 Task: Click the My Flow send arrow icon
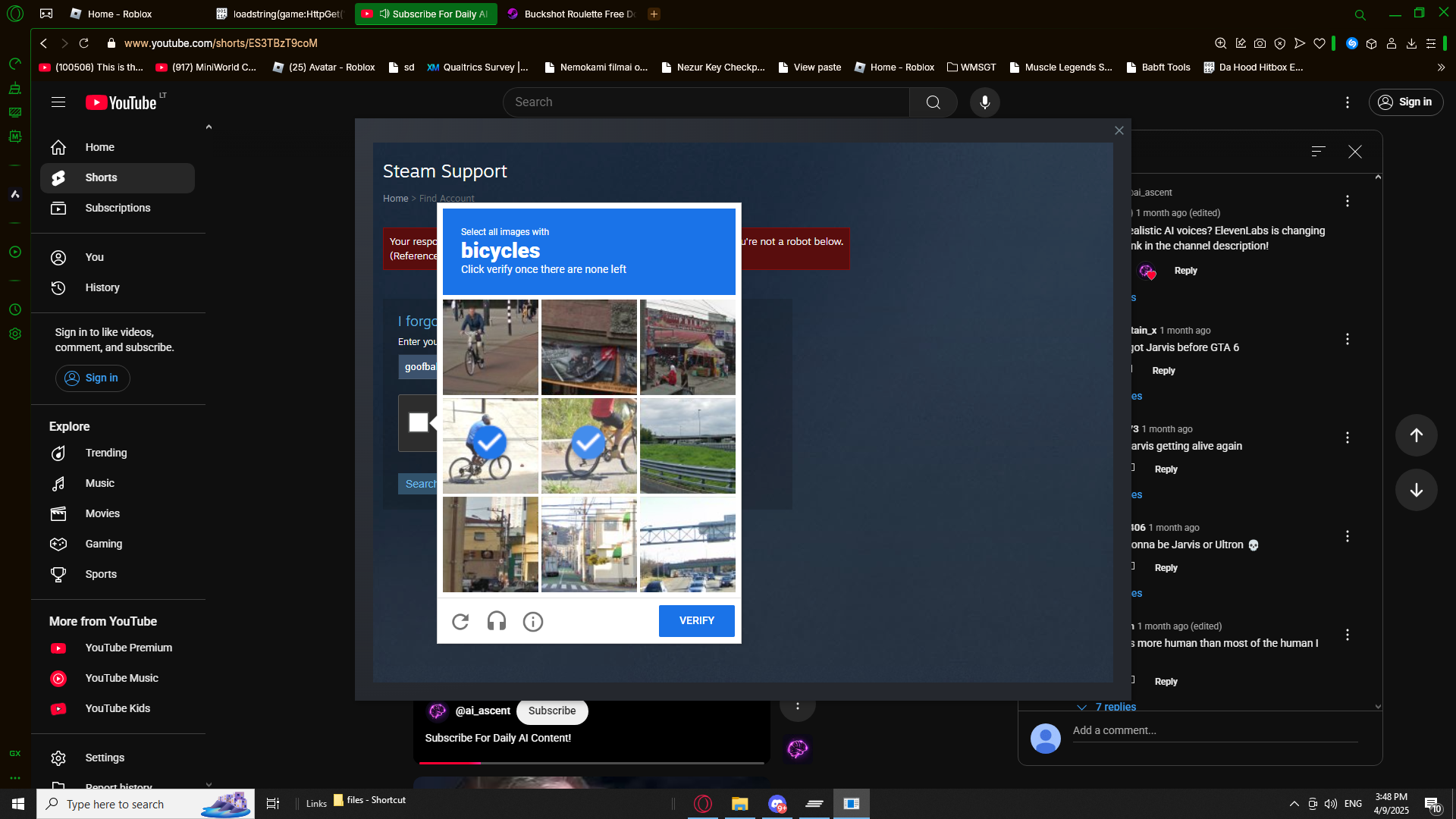(x=1300, y=43)
